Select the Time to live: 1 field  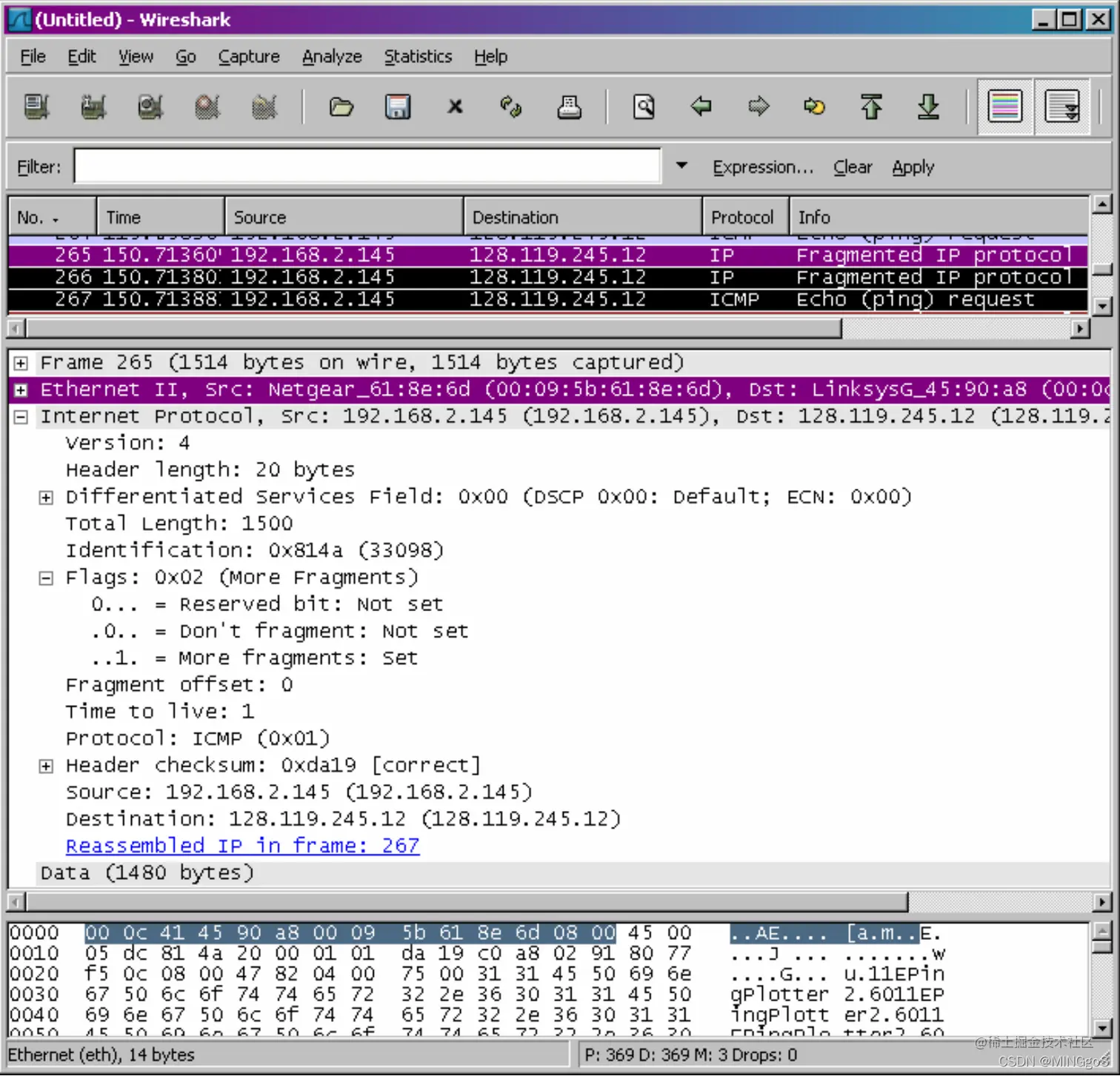(160, 712)
